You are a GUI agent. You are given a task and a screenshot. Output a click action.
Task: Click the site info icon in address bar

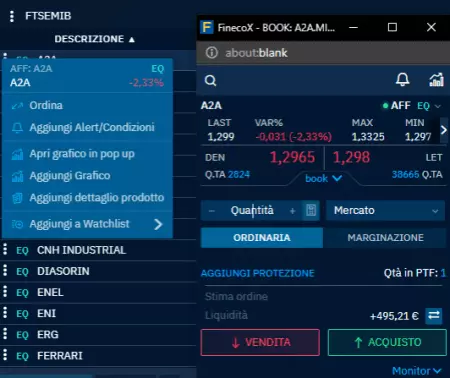tap(212, 53)
